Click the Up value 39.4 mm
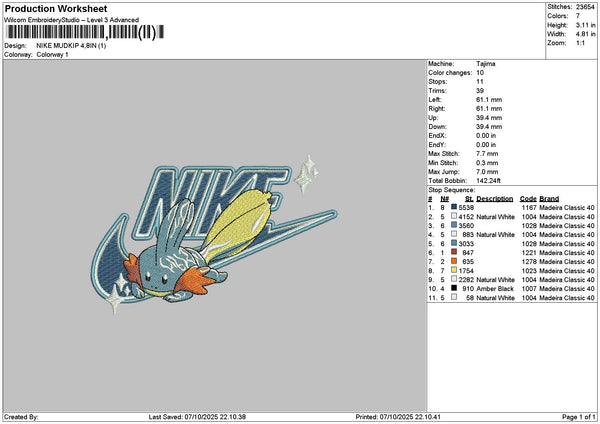Screen dimensions: 600x424 489,118
